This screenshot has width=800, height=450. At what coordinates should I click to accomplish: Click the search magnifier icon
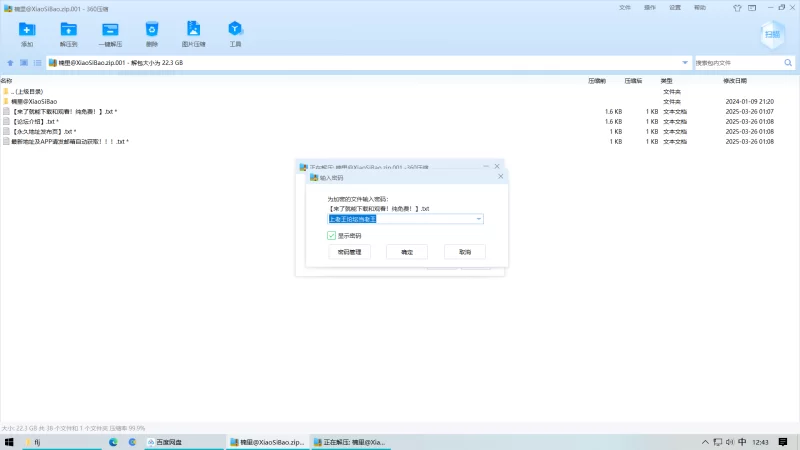pyautogui.click(x=788, y=63)
